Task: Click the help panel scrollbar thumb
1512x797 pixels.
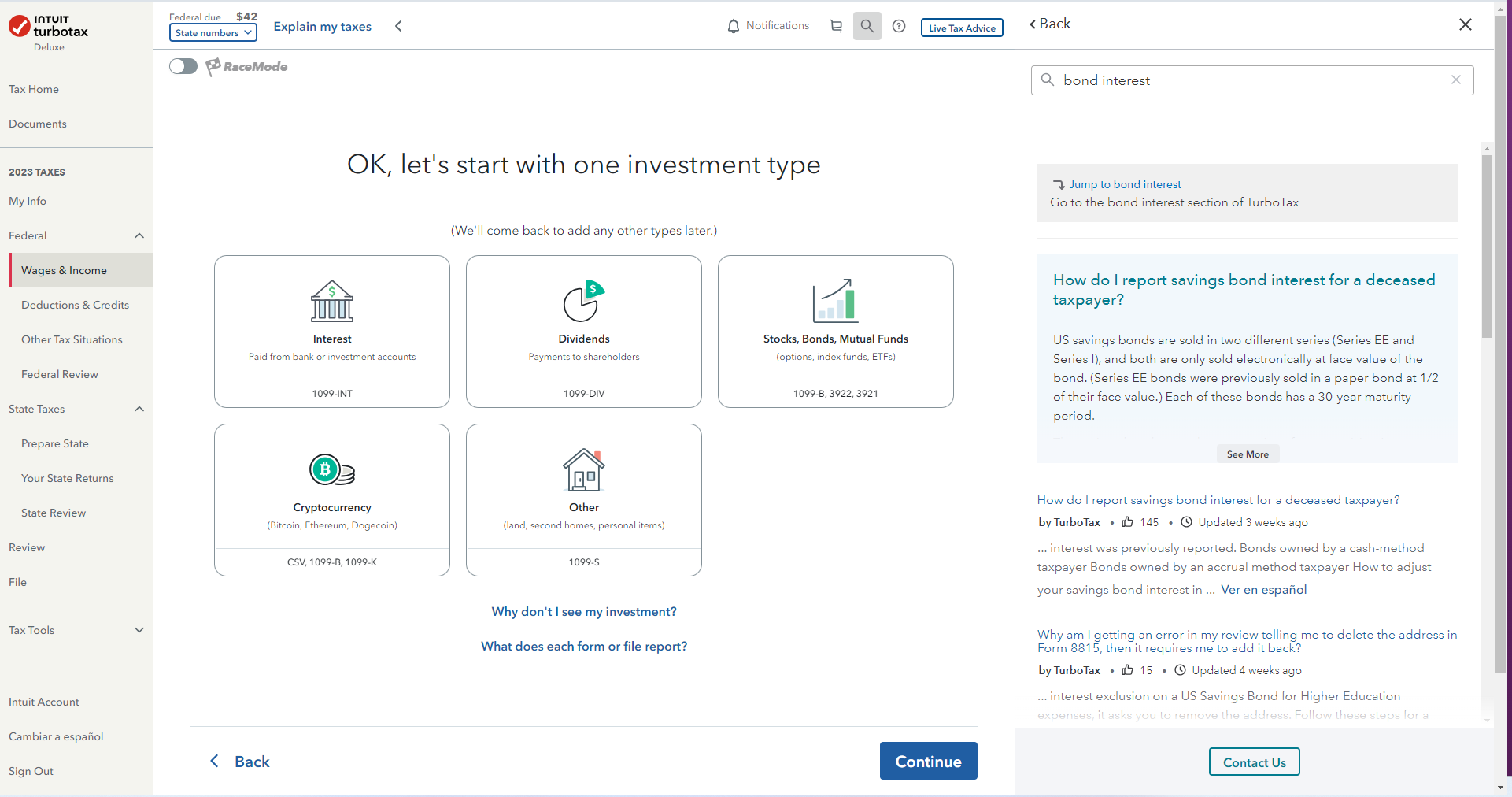Action: pyautogui.click(x=1487, y=246)
